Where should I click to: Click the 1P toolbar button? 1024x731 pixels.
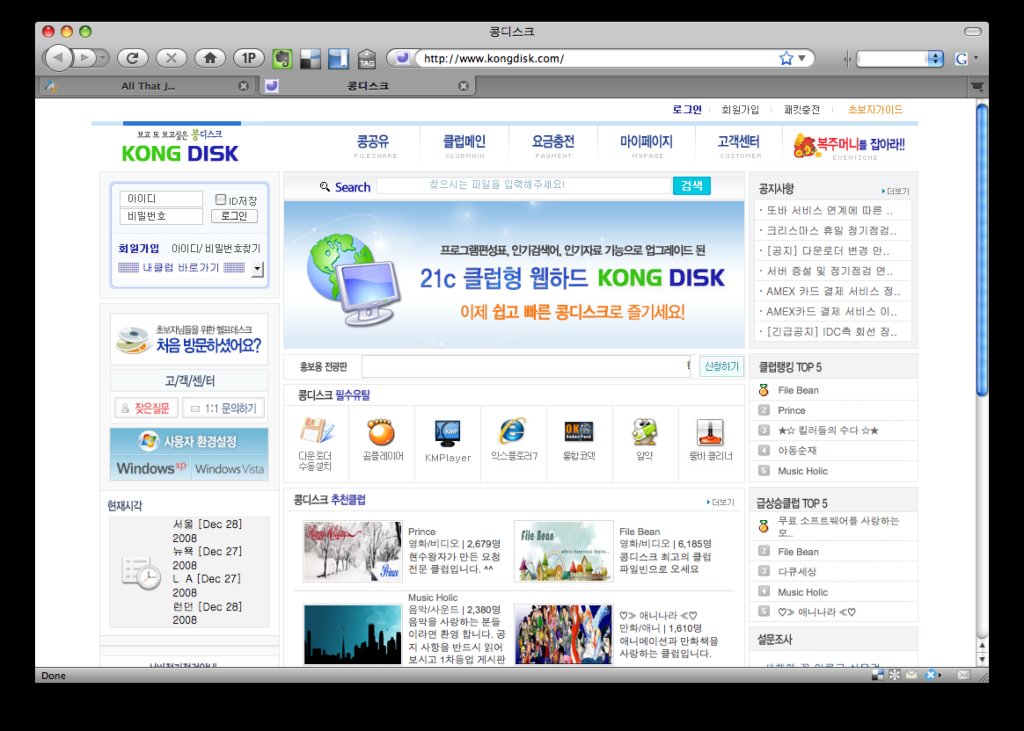(249, 58)
